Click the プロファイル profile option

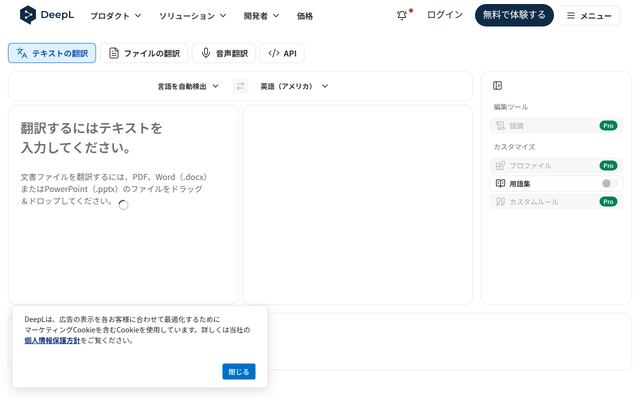tap(556, 166)
